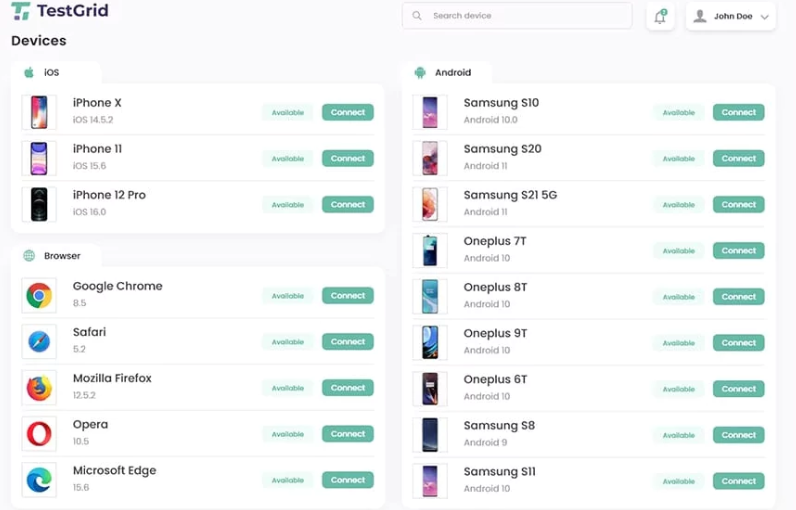Click the Android robot icon
The image size is (796, 510).
tap(420, 73)
